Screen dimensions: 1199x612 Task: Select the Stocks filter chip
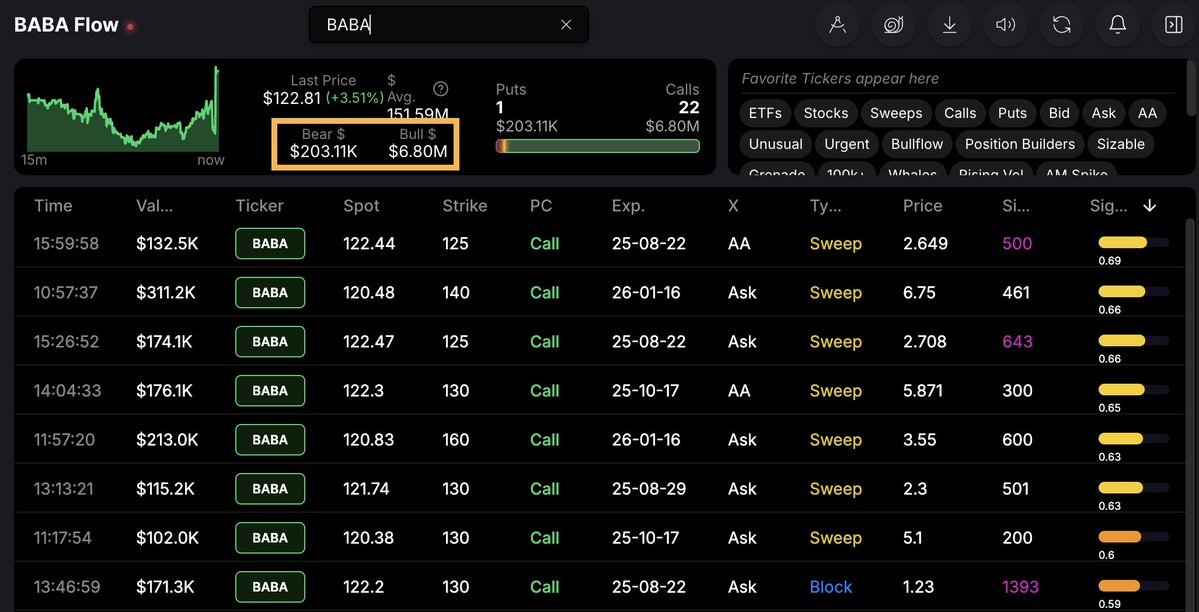[826, 113]
